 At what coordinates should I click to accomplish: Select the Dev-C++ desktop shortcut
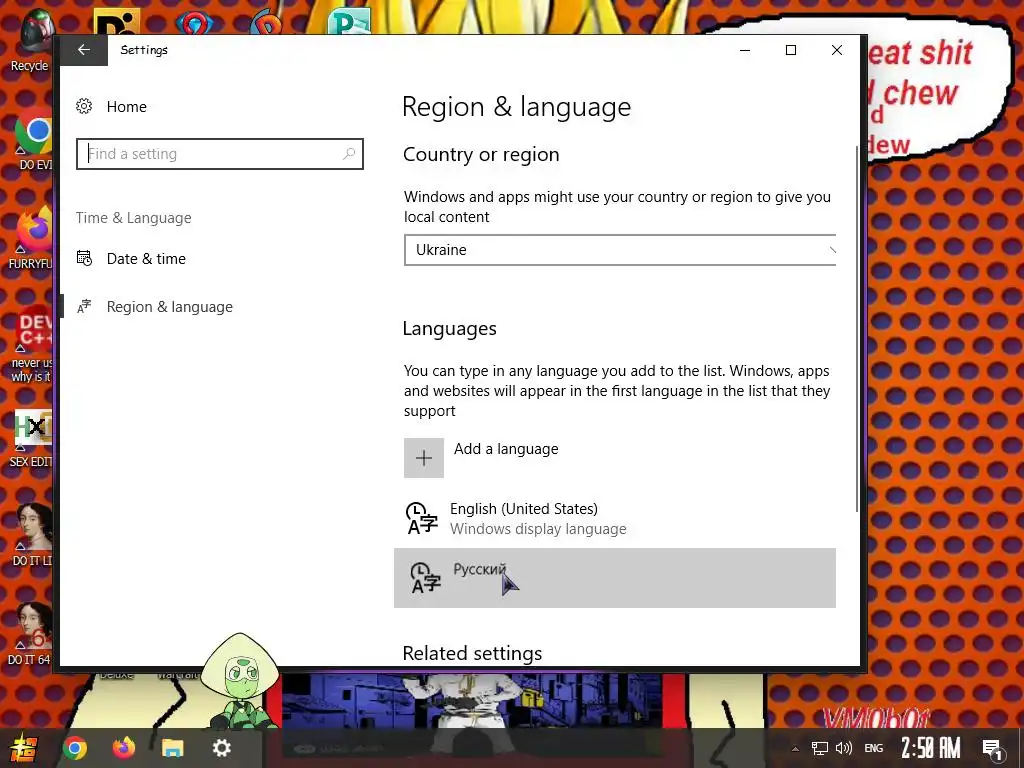[32, 344]
